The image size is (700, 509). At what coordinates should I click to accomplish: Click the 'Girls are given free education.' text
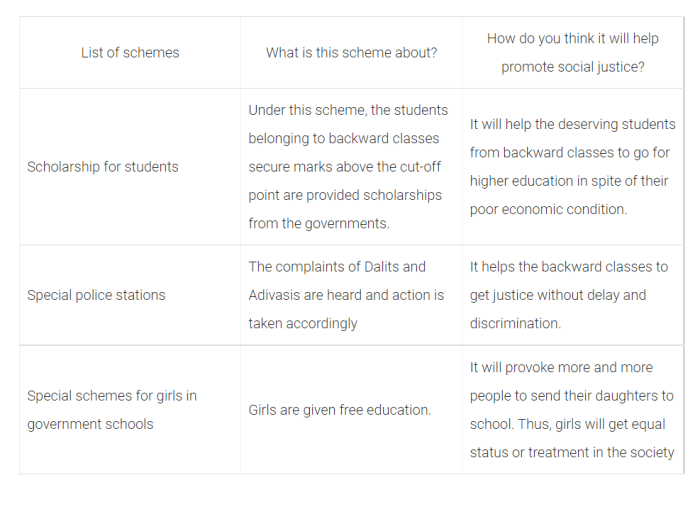339,410
